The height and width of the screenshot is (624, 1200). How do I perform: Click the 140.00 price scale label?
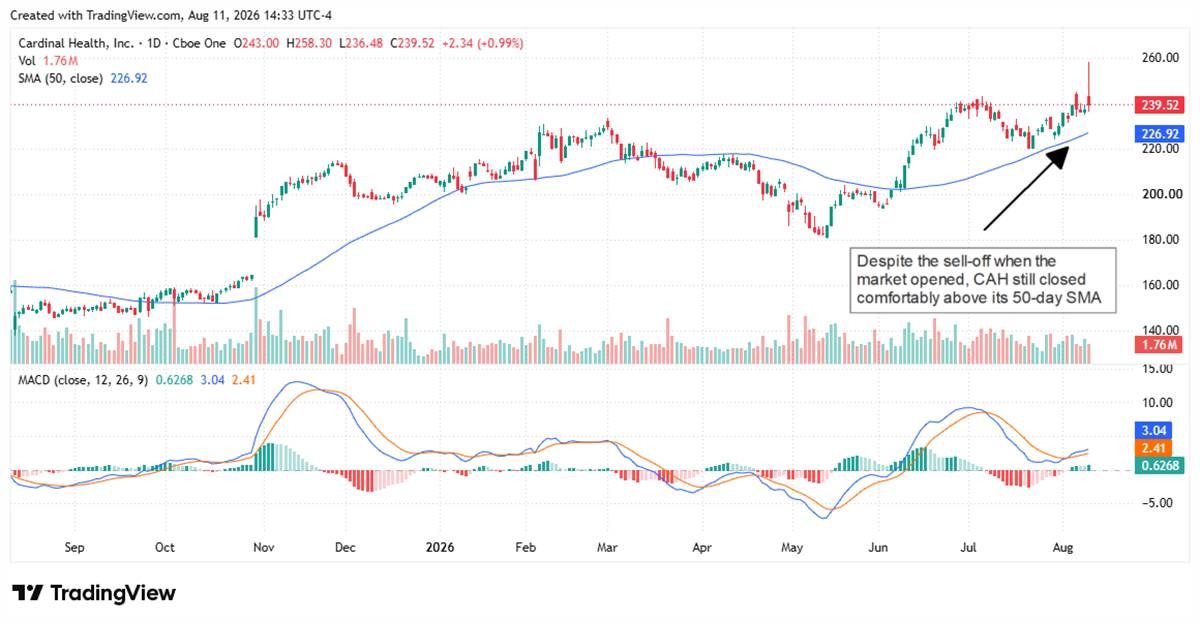point(1160,330)
